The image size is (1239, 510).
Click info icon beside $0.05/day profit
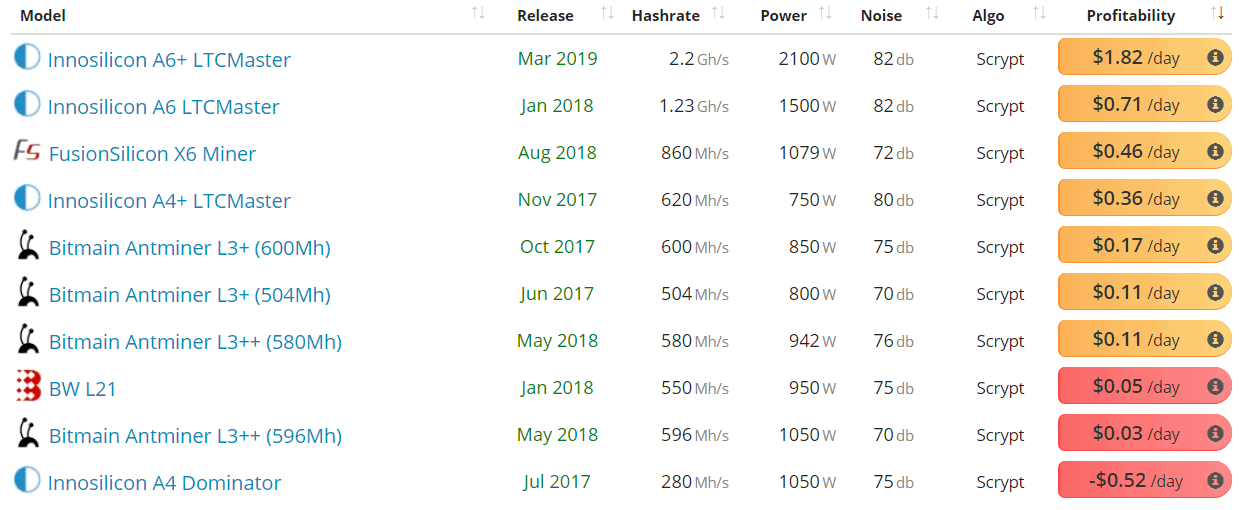coord(1215,387)
